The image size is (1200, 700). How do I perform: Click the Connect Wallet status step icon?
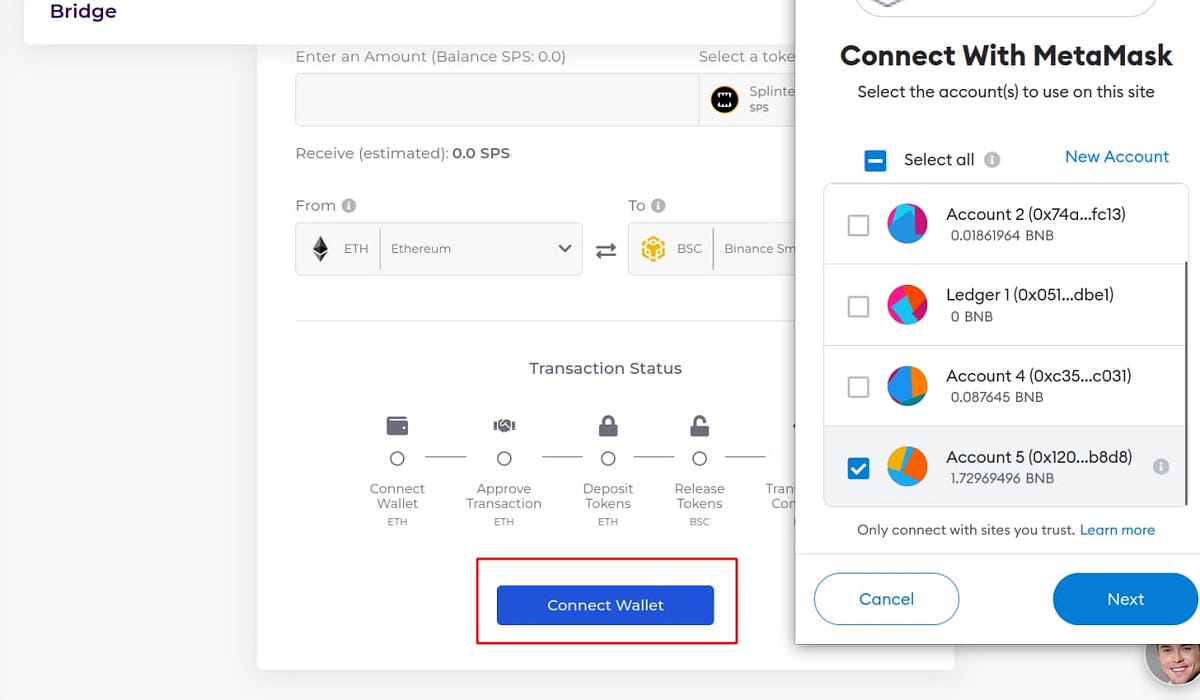(x=397, y=425)
